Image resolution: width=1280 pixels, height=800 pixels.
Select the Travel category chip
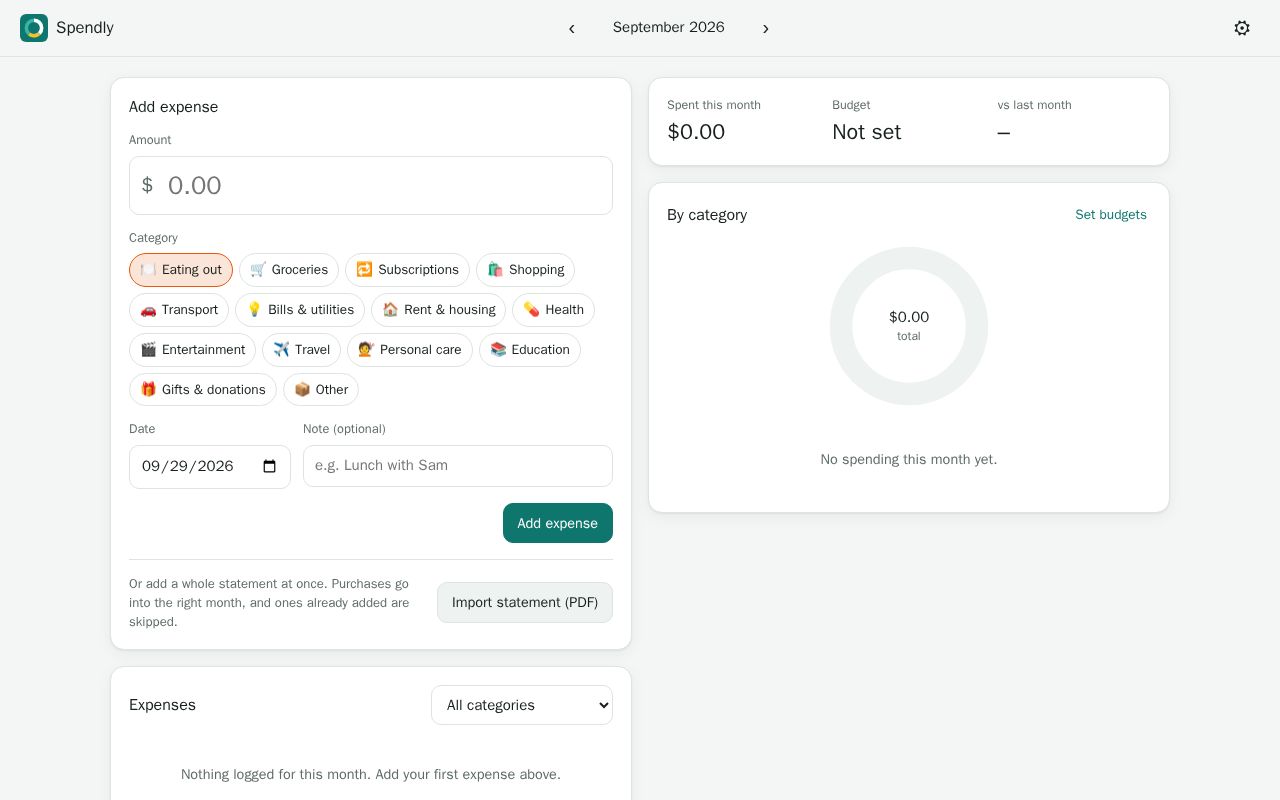[301, 350]
